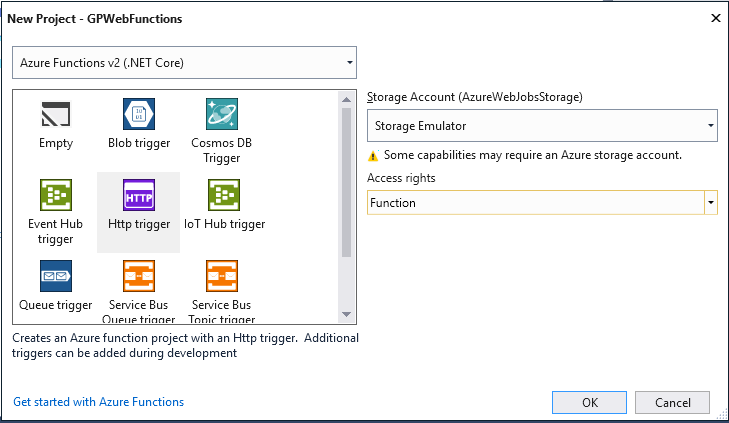Click the template list scroll up arrow
729x423 pixels.
coord(346,99)
